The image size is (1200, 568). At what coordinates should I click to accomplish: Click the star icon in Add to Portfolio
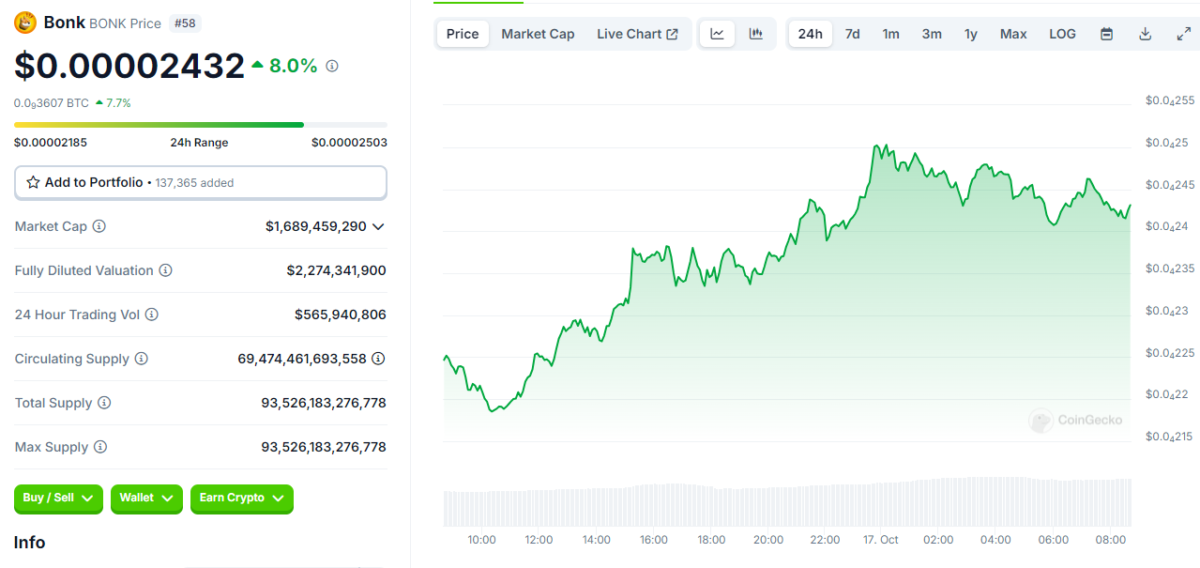tap(33, 183)
